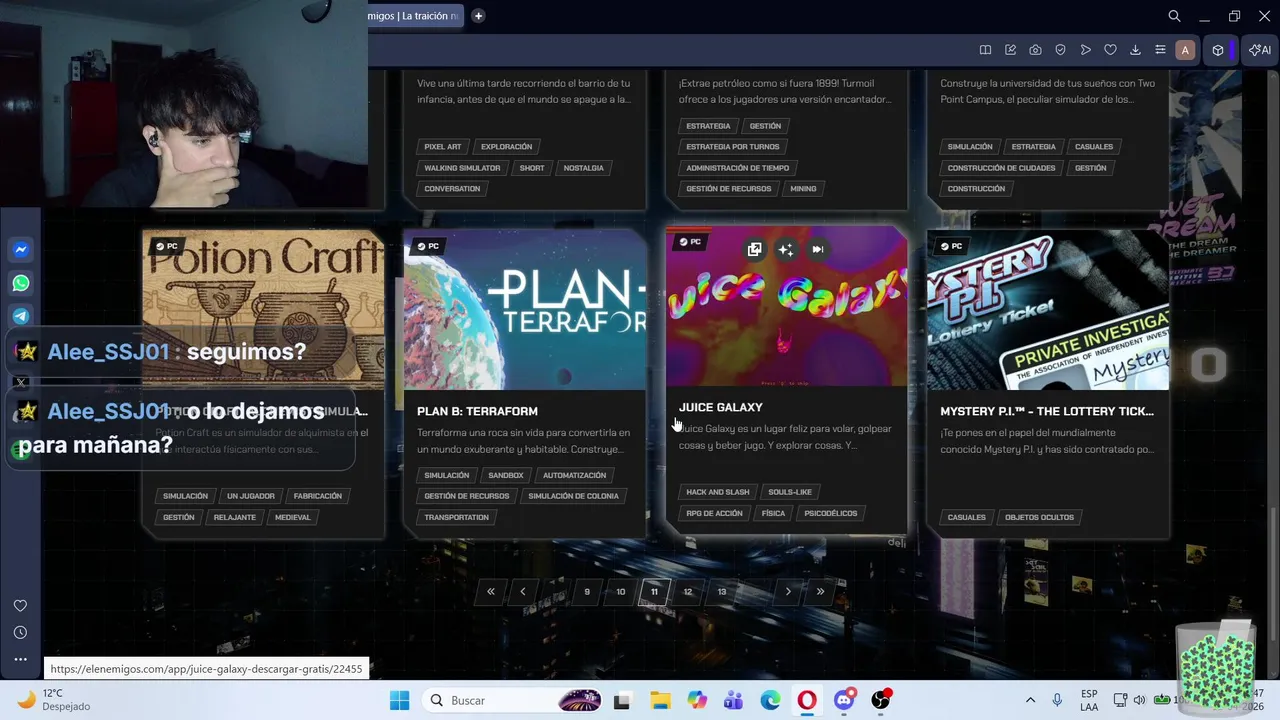Add page to bookmarks with heart icon

pos(1110,50)
